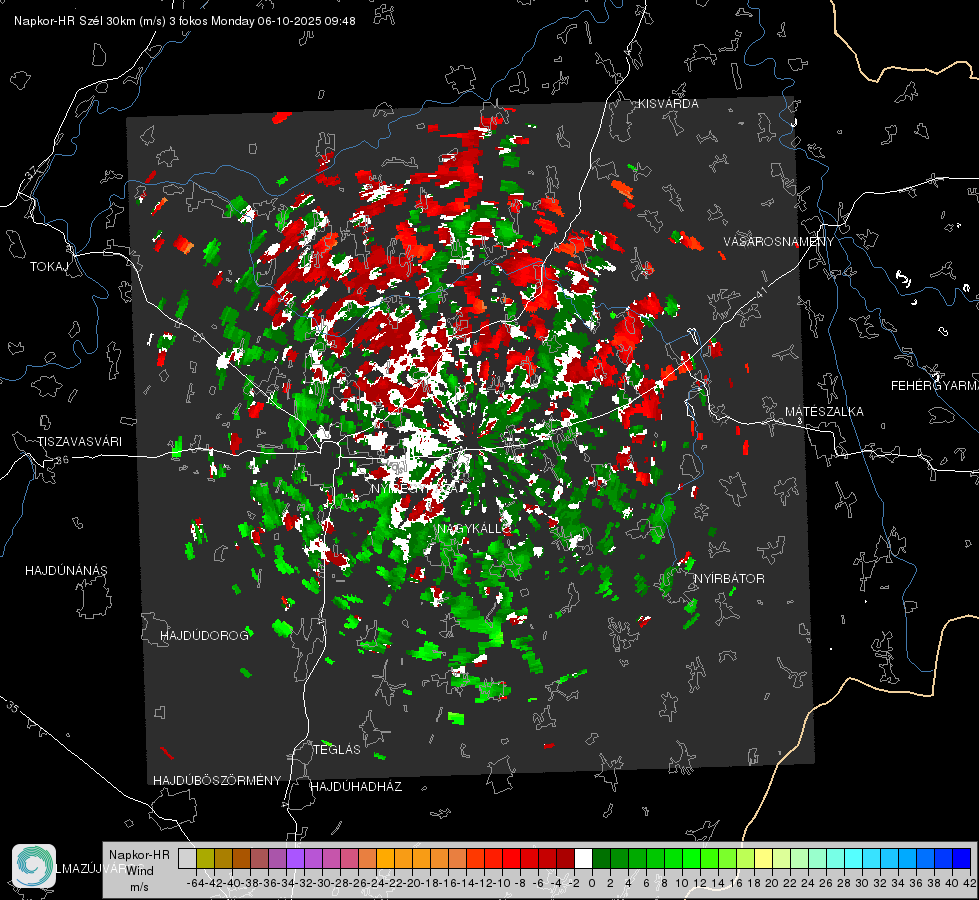The image size is (979, 900).
Task: Click the MÁTÉSZALKA city label
Action: point(824,412)
